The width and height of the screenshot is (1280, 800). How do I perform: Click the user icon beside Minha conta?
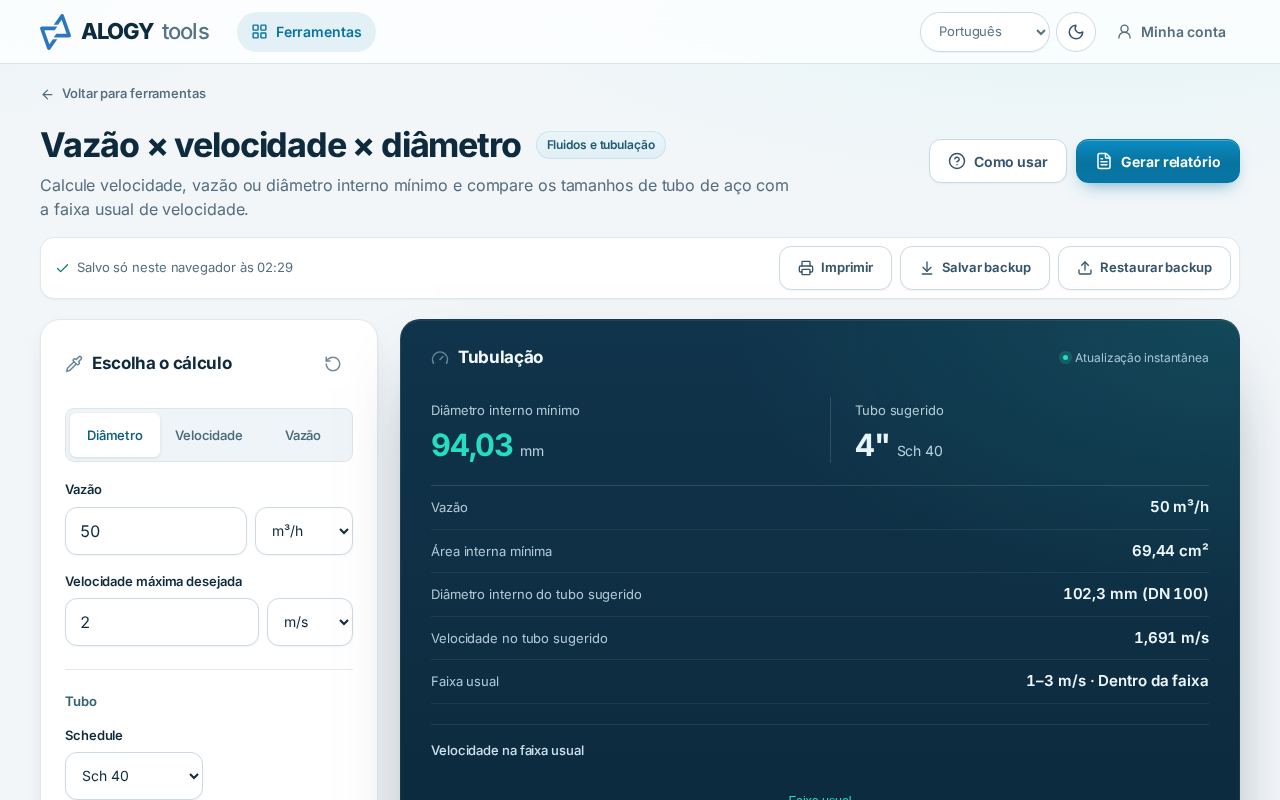click(x=1124, y=32)
